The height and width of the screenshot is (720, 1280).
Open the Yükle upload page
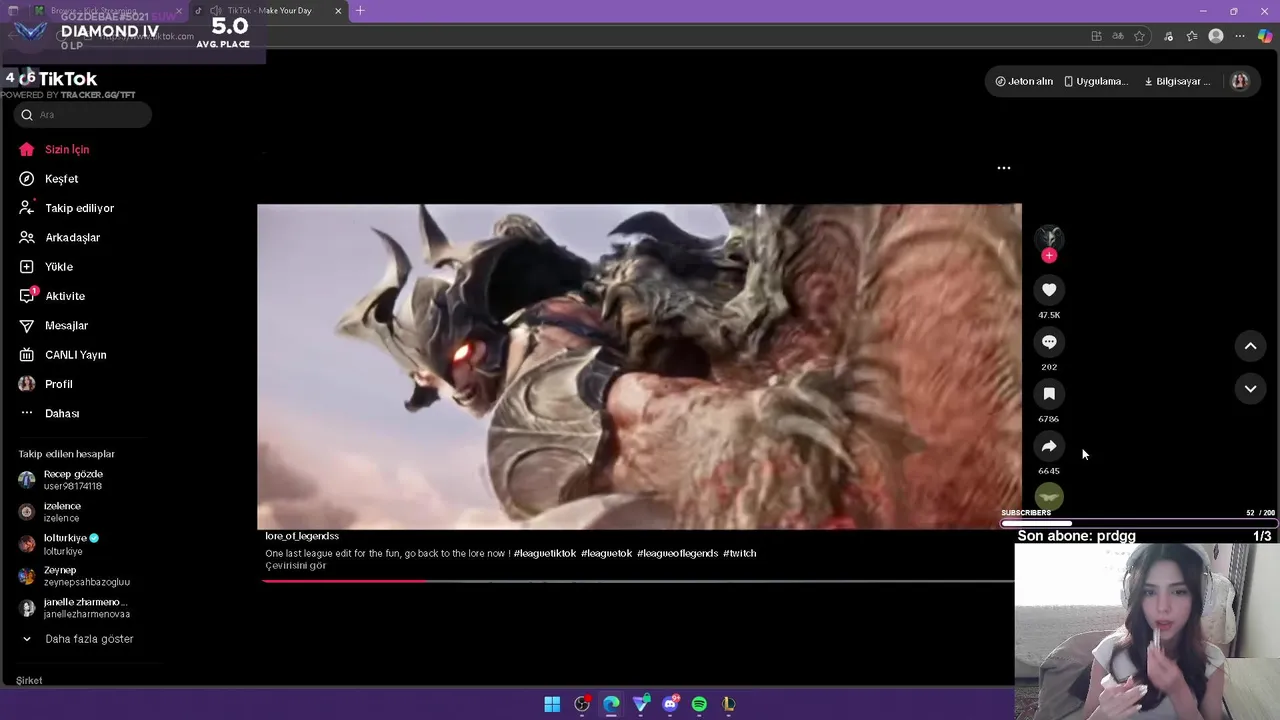46,267
